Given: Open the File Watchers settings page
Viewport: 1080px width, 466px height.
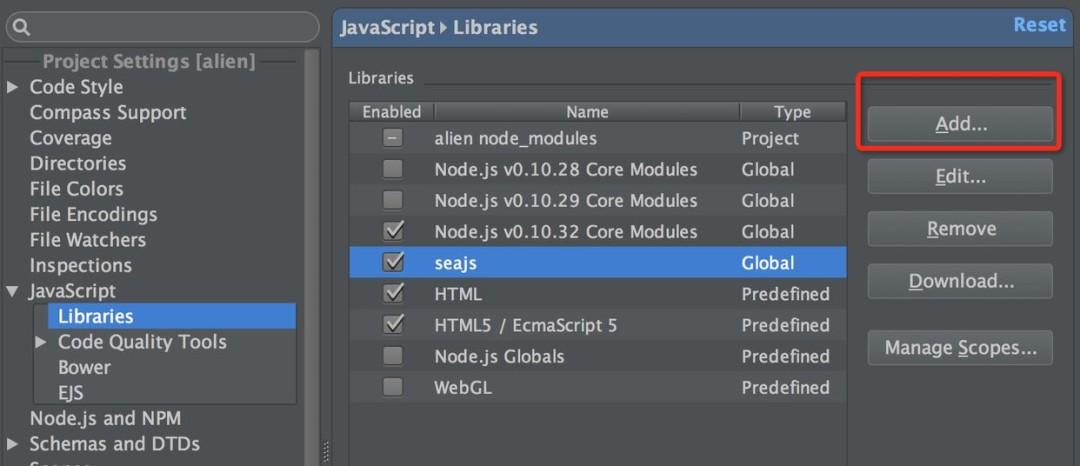Looking at the screenshot, I should tap(87, 240).
